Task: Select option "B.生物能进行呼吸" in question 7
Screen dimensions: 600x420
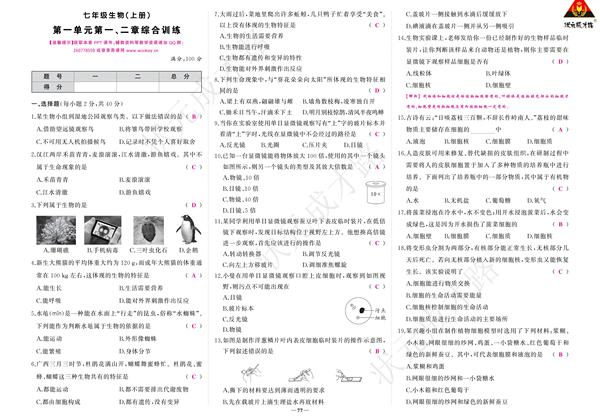Action: coord(245,47)
